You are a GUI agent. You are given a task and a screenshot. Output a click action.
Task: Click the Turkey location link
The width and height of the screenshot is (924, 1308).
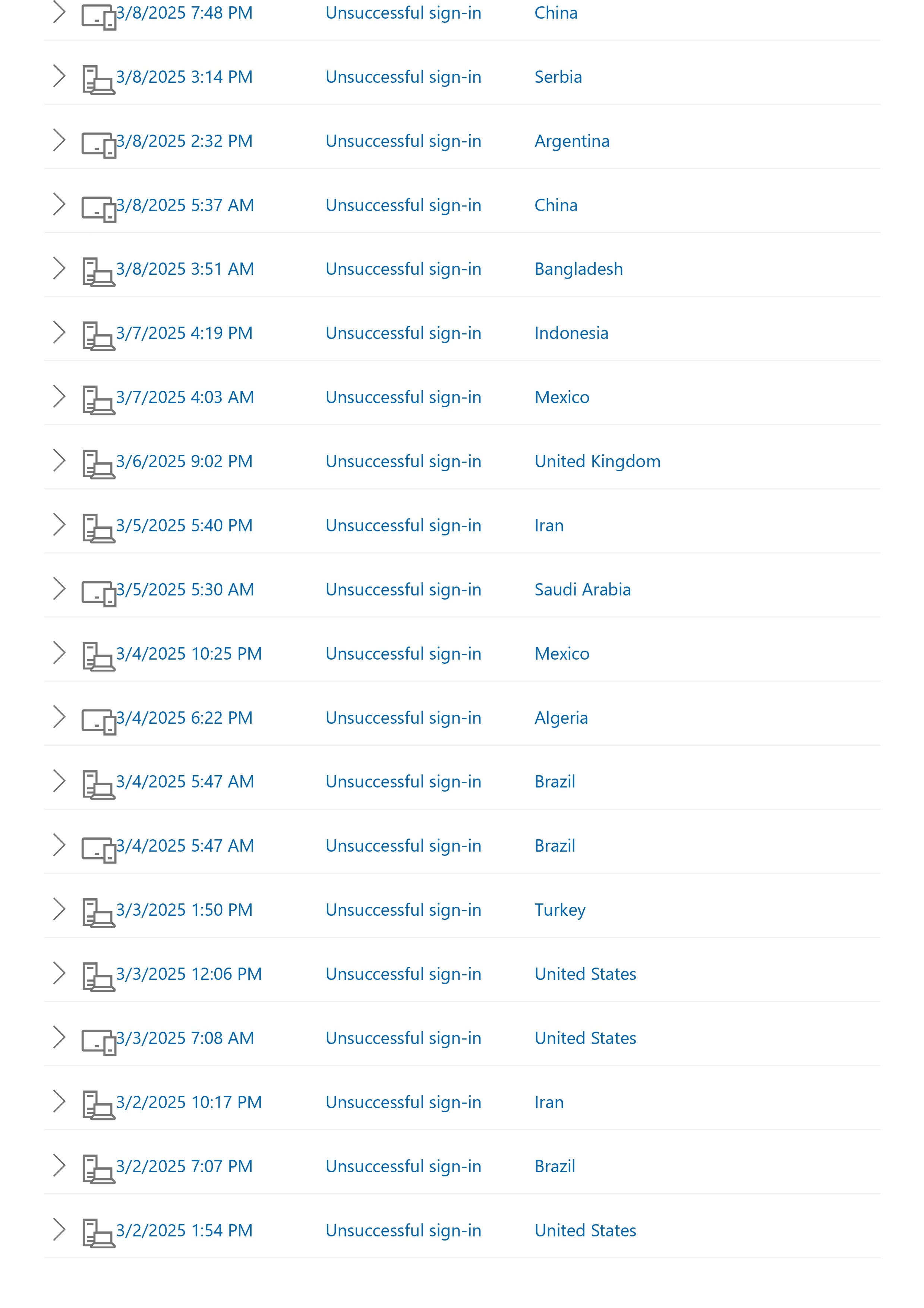pos(559,910)
